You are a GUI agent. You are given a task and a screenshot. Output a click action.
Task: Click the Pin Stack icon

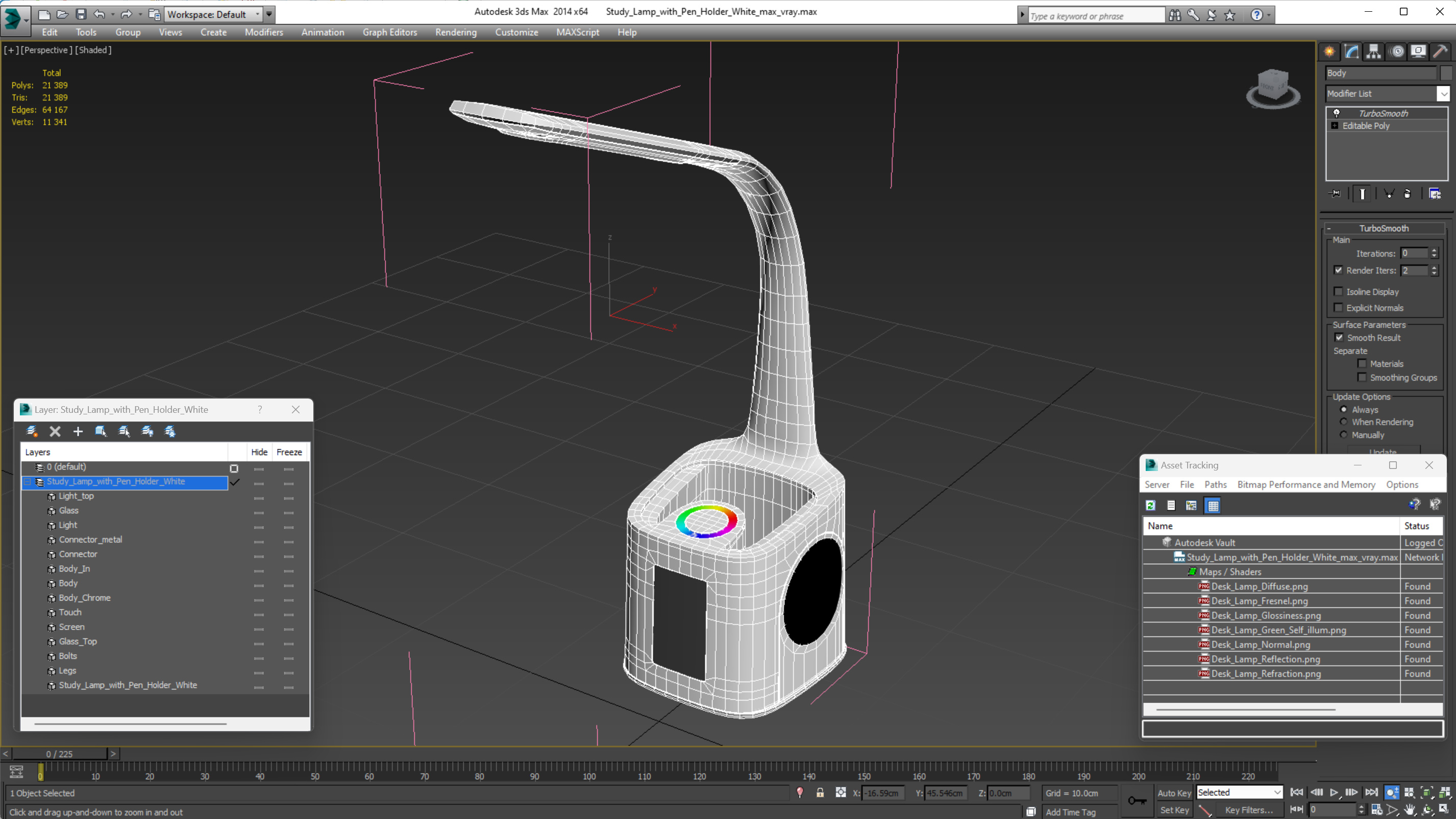(x=1336, y=194)
